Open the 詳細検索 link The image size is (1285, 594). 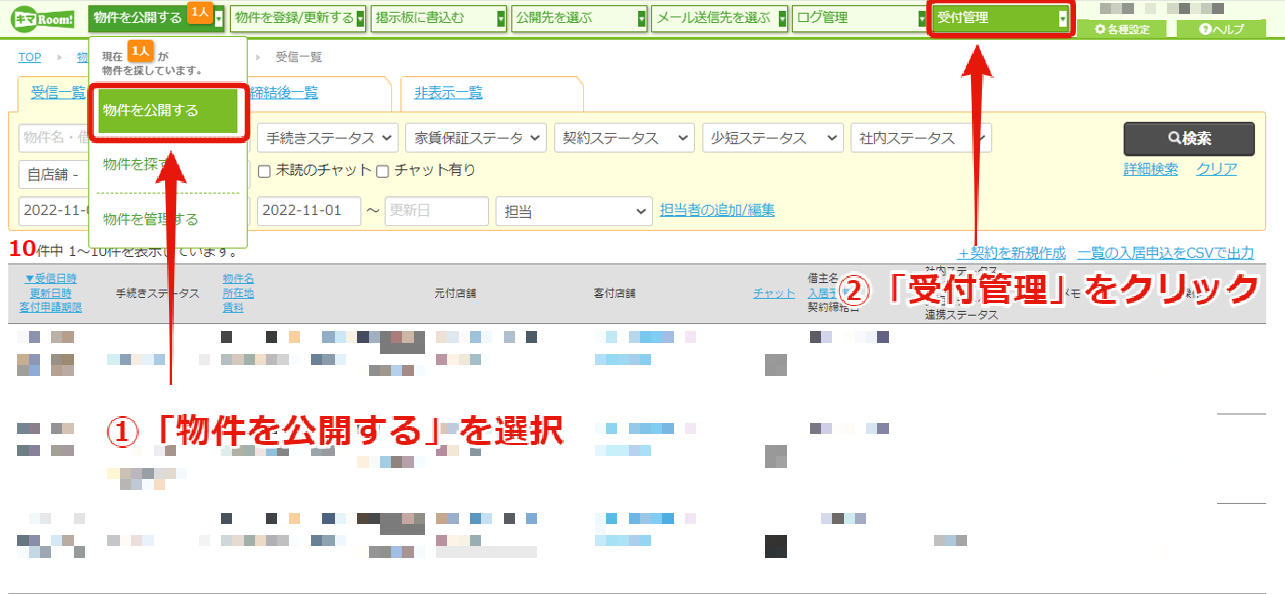click(x=1149, y=169)
